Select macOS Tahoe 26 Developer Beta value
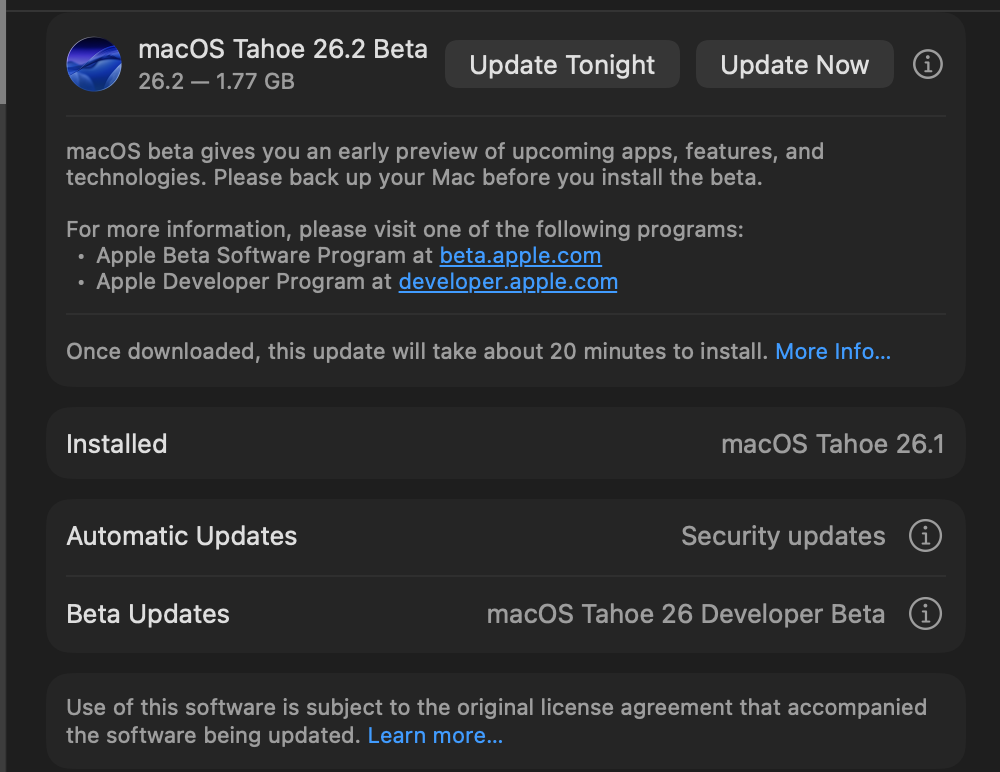 coord(685,614)
